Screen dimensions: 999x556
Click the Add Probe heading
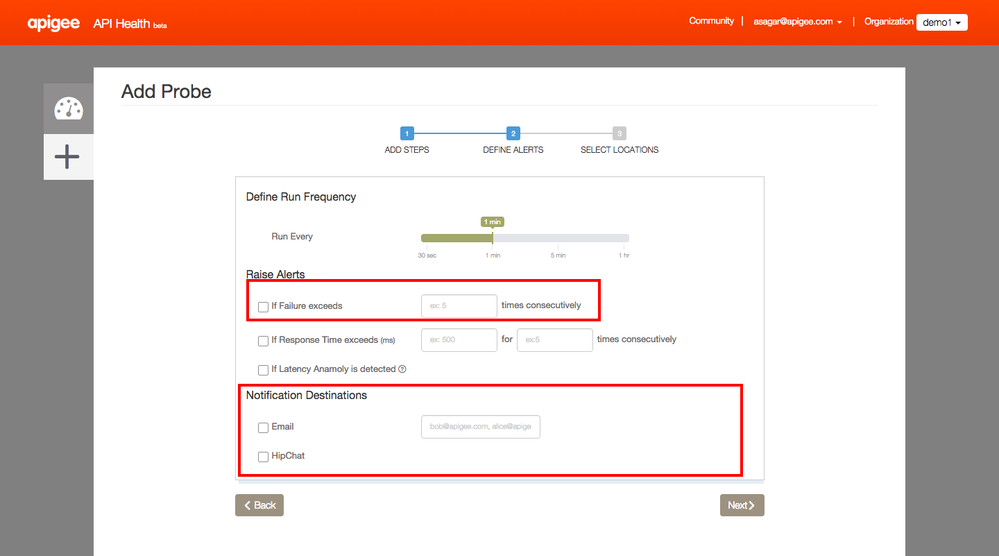(166, 92)
